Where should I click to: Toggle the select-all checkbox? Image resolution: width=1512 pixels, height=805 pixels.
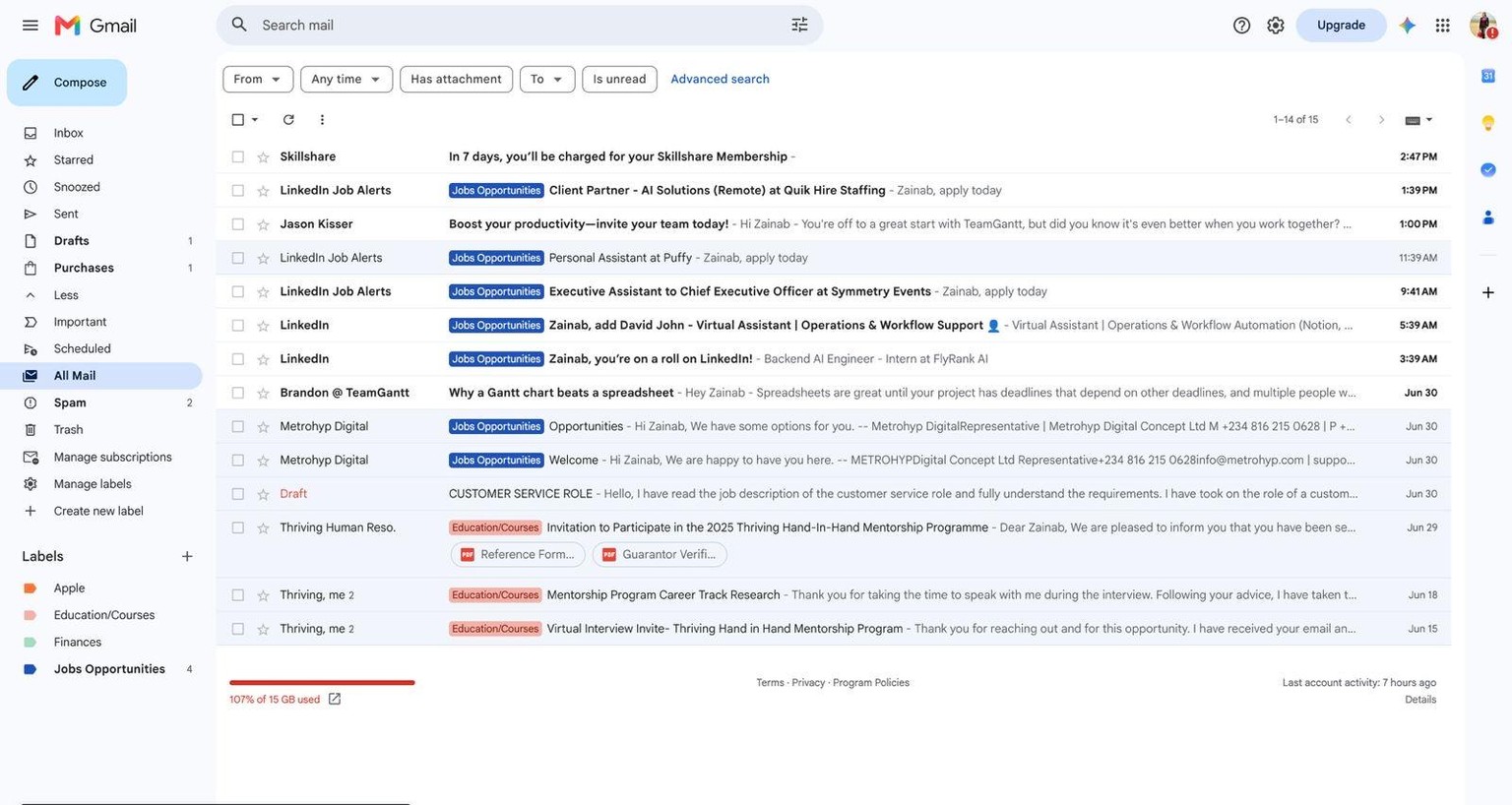coord(237,119)
